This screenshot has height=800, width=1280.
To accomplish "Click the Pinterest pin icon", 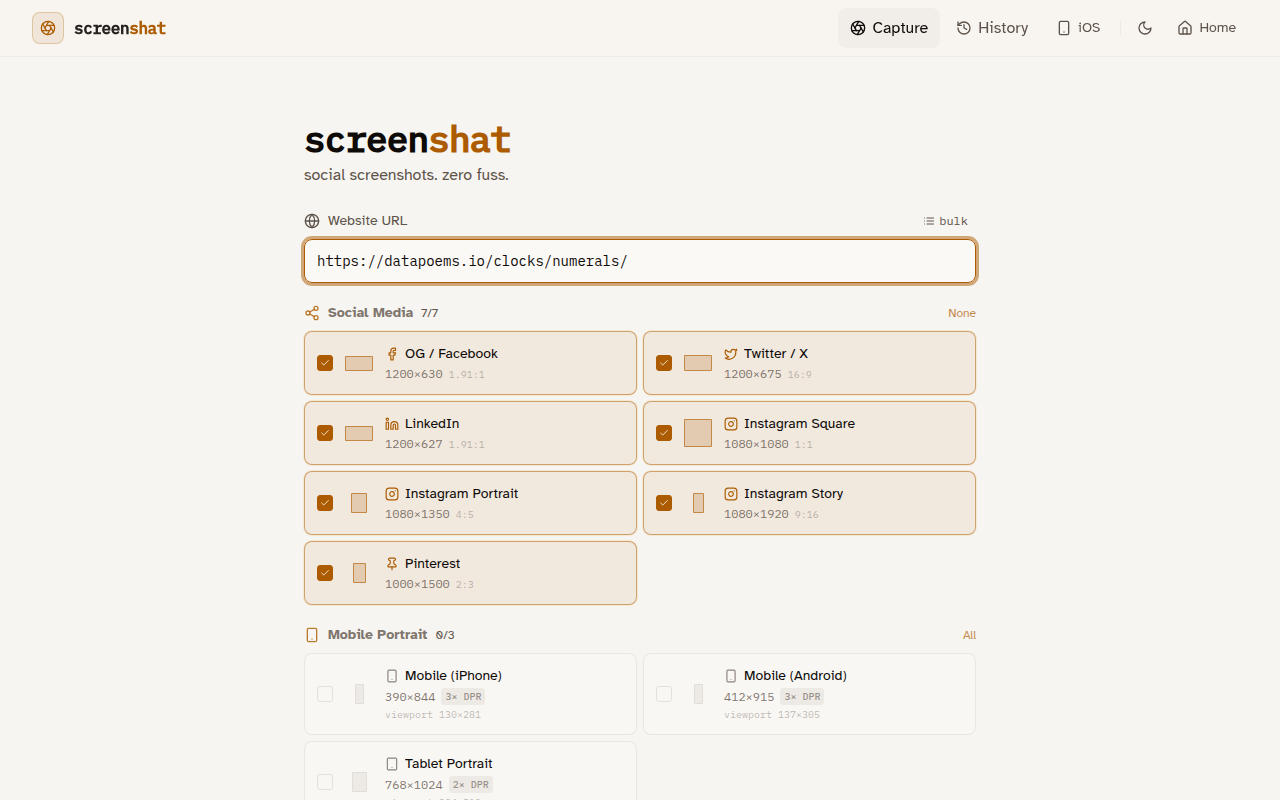I will coord(392,564).
